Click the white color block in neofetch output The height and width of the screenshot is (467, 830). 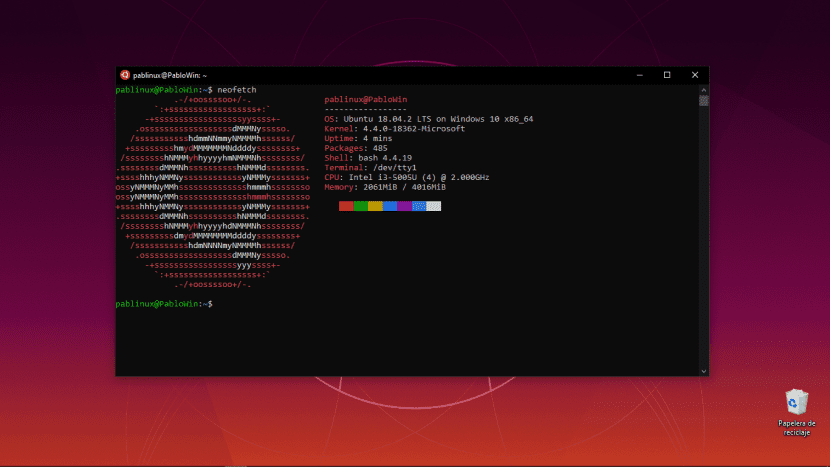434,206
